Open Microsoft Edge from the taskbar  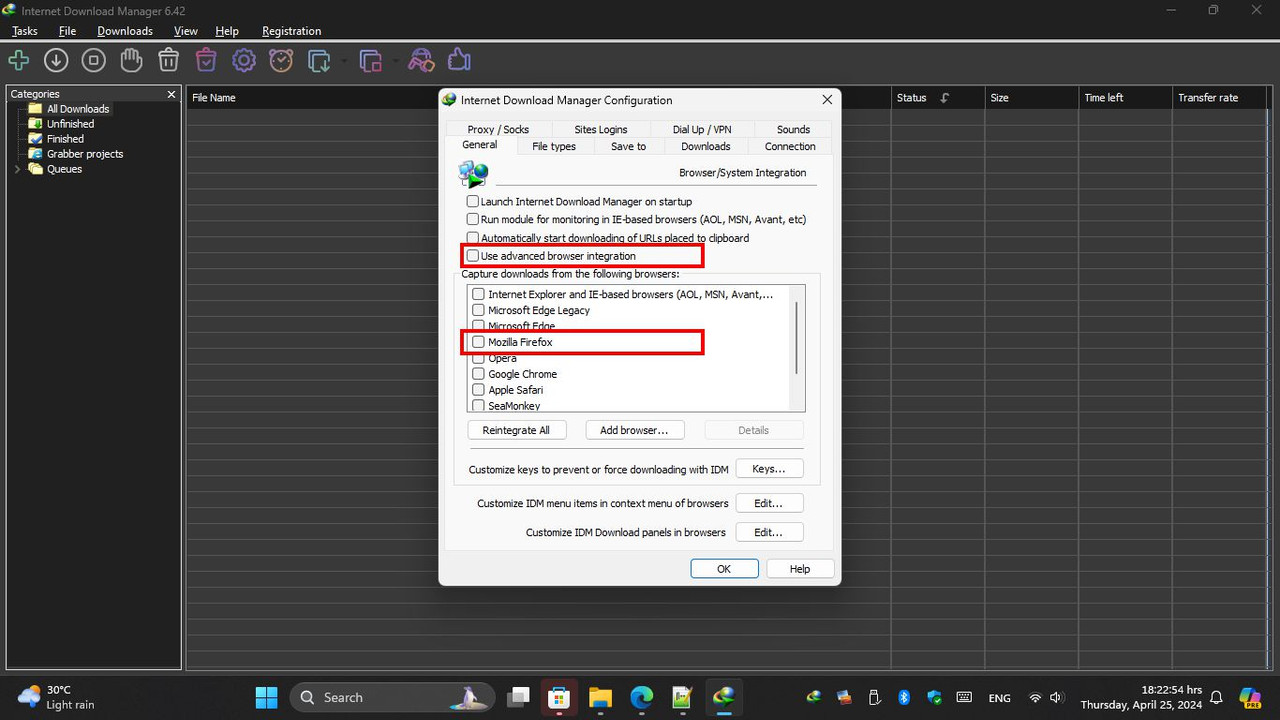coord(641,697)
